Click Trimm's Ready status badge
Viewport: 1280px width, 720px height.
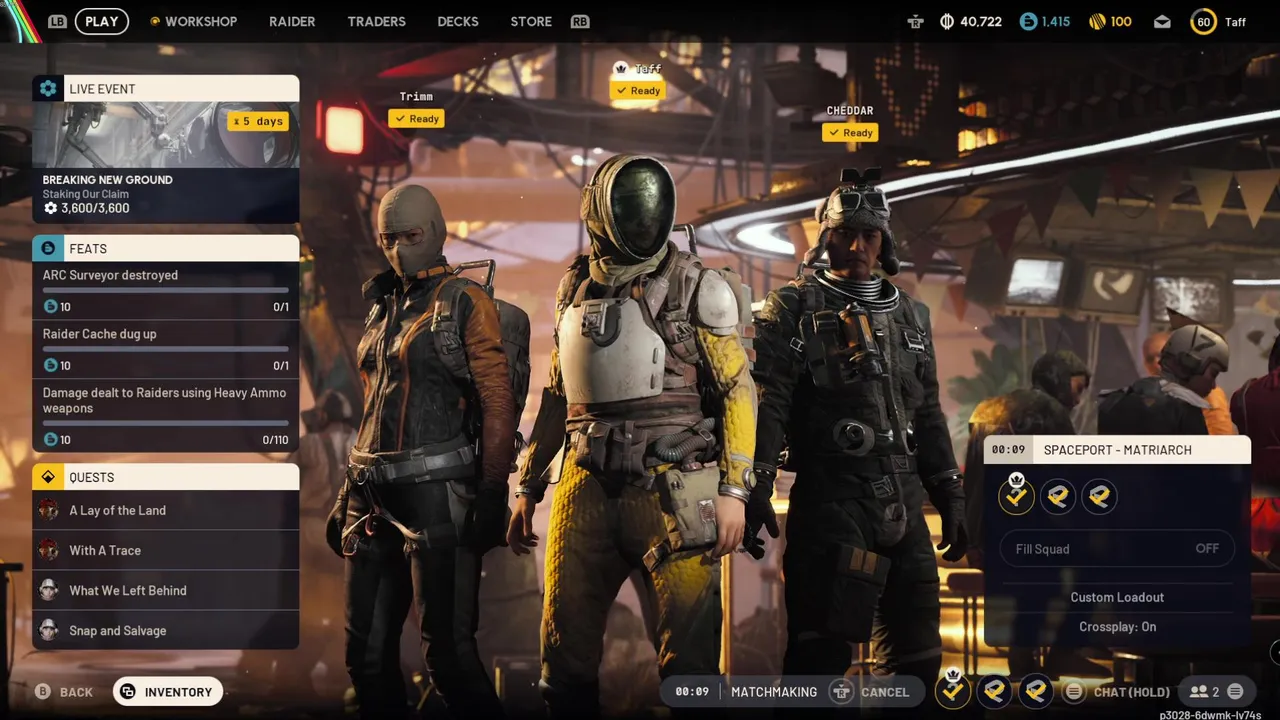[417, 118]
